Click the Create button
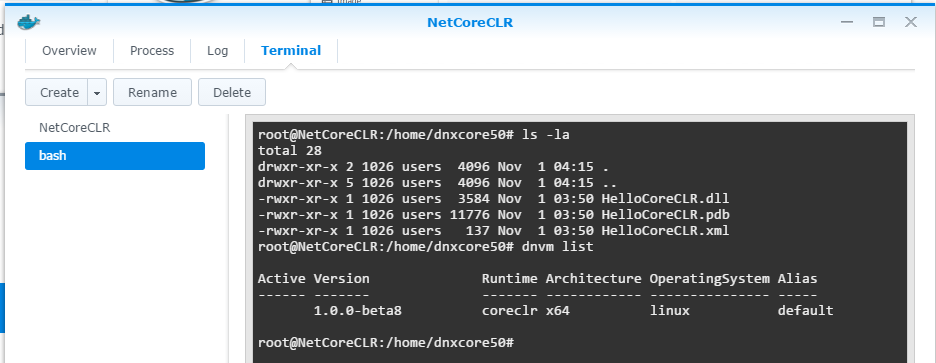936x363 pixels. 57,93
